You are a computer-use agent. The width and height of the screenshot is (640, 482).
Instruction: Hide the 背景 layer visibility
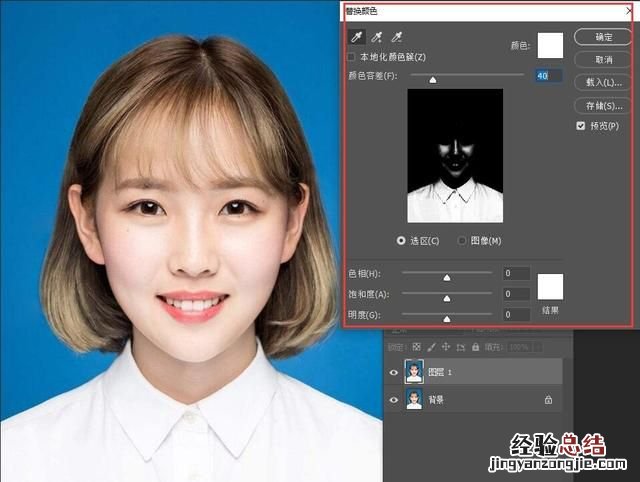(394, 399)
